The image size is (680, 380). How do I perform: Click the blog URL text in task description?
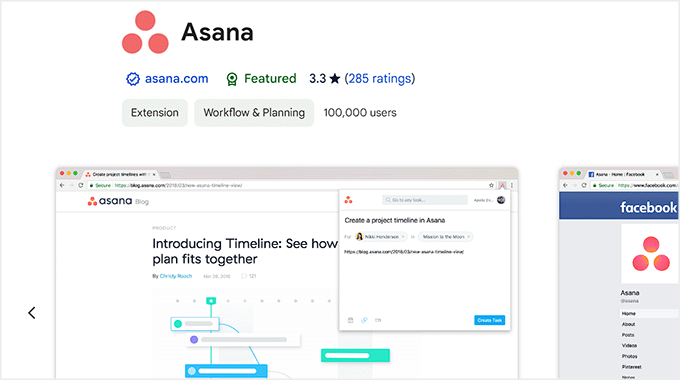(x=404, y=252)
